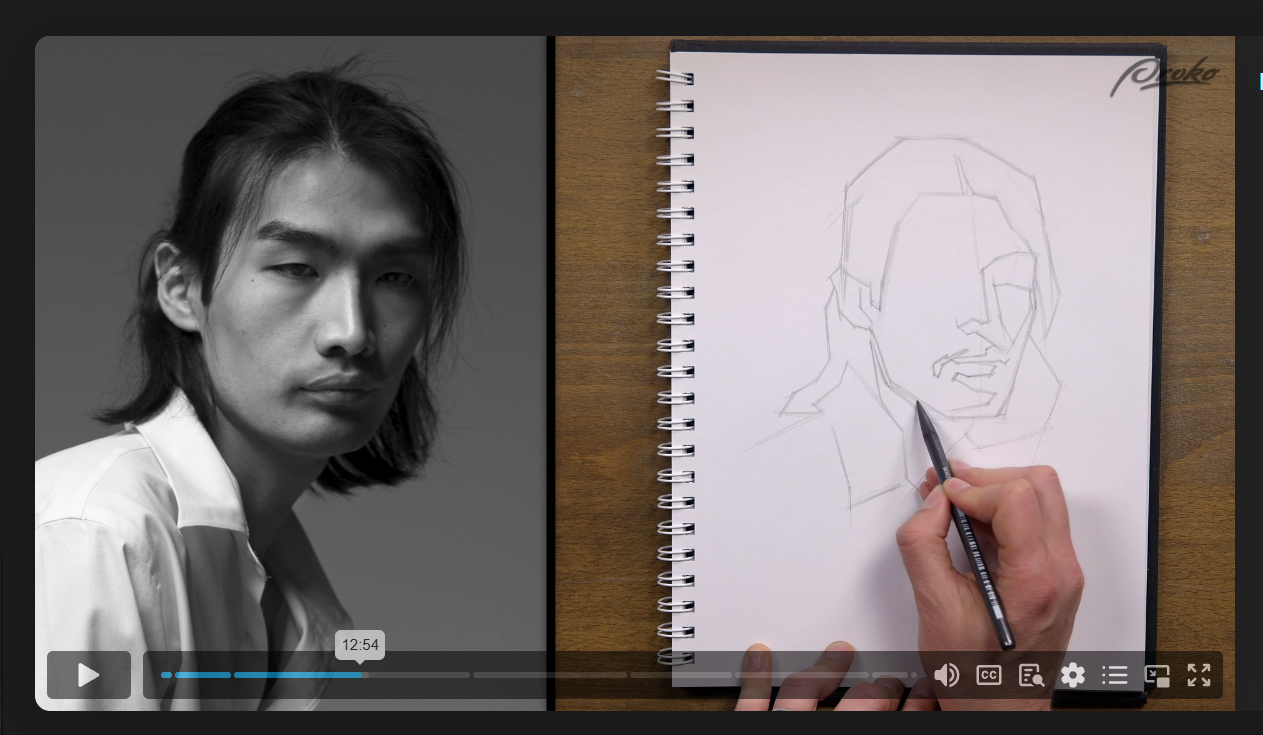Click the reference photo of the man
Screen dimensions: 1263x735
tap(291, 373)
